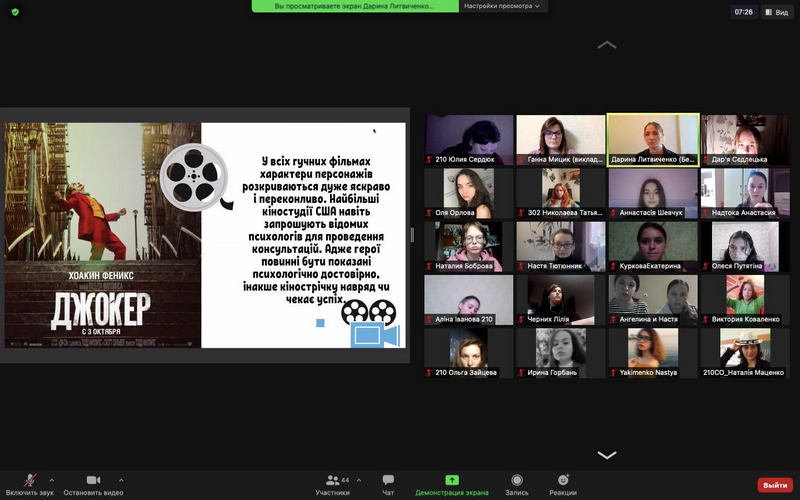800x500 pixels.
Task: Select video tile of Виктория Коваленко
Action: (x=745, y=299)
